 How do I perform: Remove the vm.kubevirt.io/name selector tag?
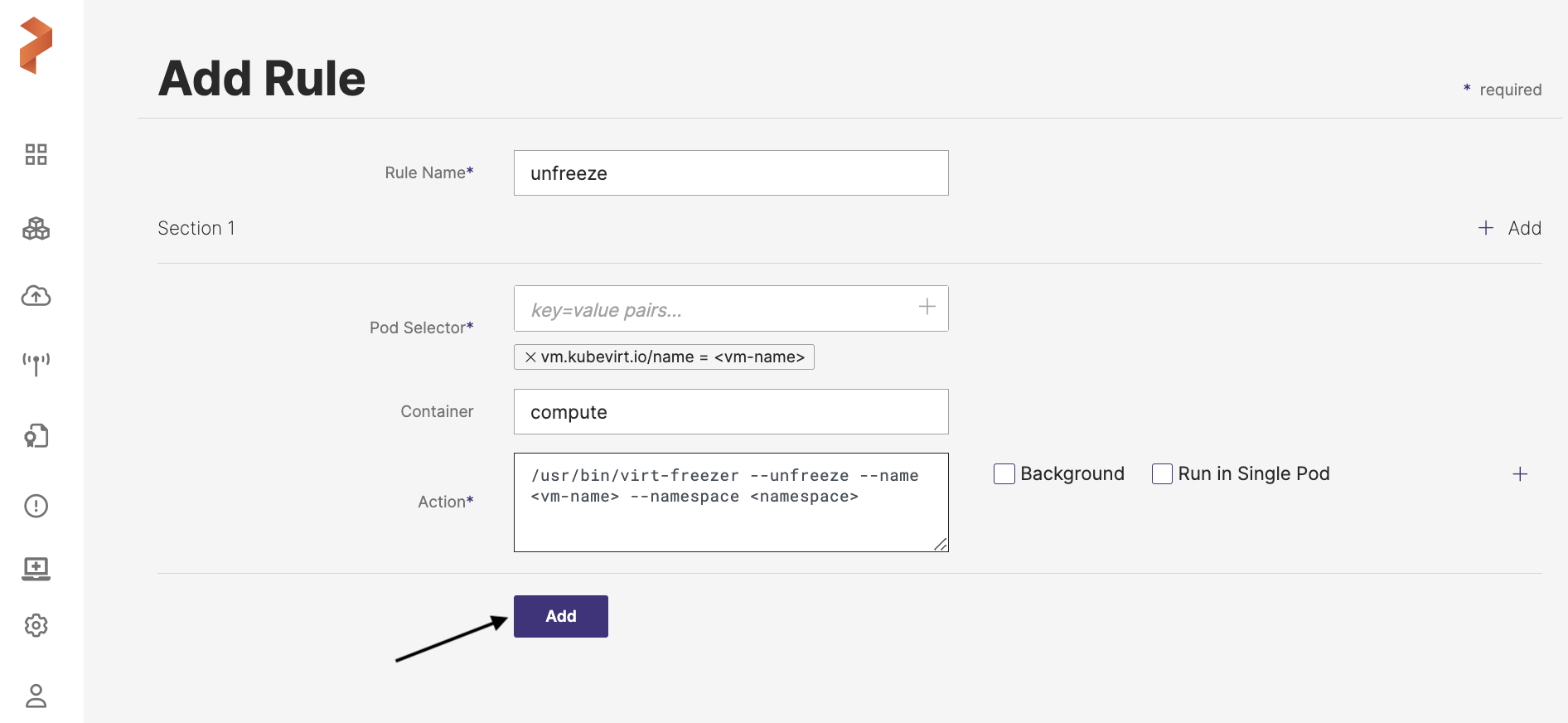pyautogui.click(x=530, y=357)
